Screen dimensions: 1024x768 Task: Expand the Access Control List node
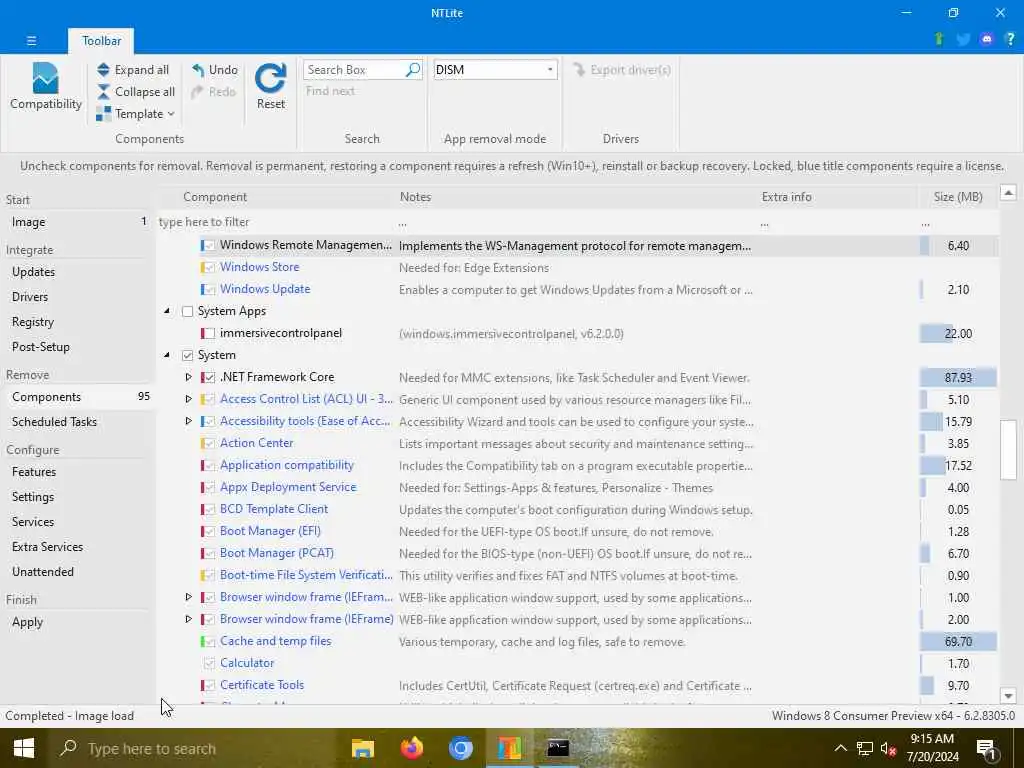[x=189, y=399]
